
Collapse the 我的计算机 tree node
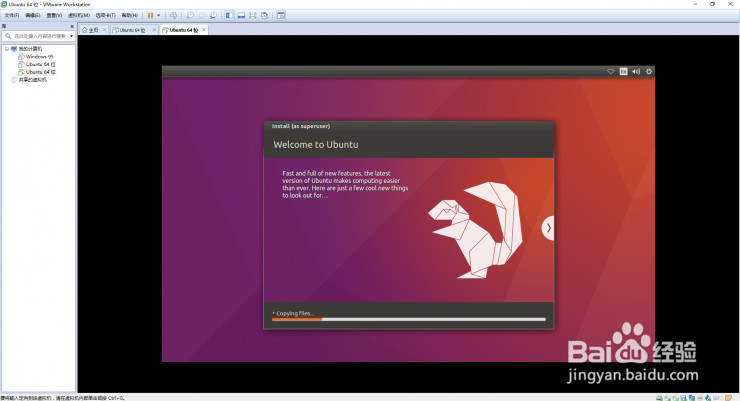[x=7, y=49]
